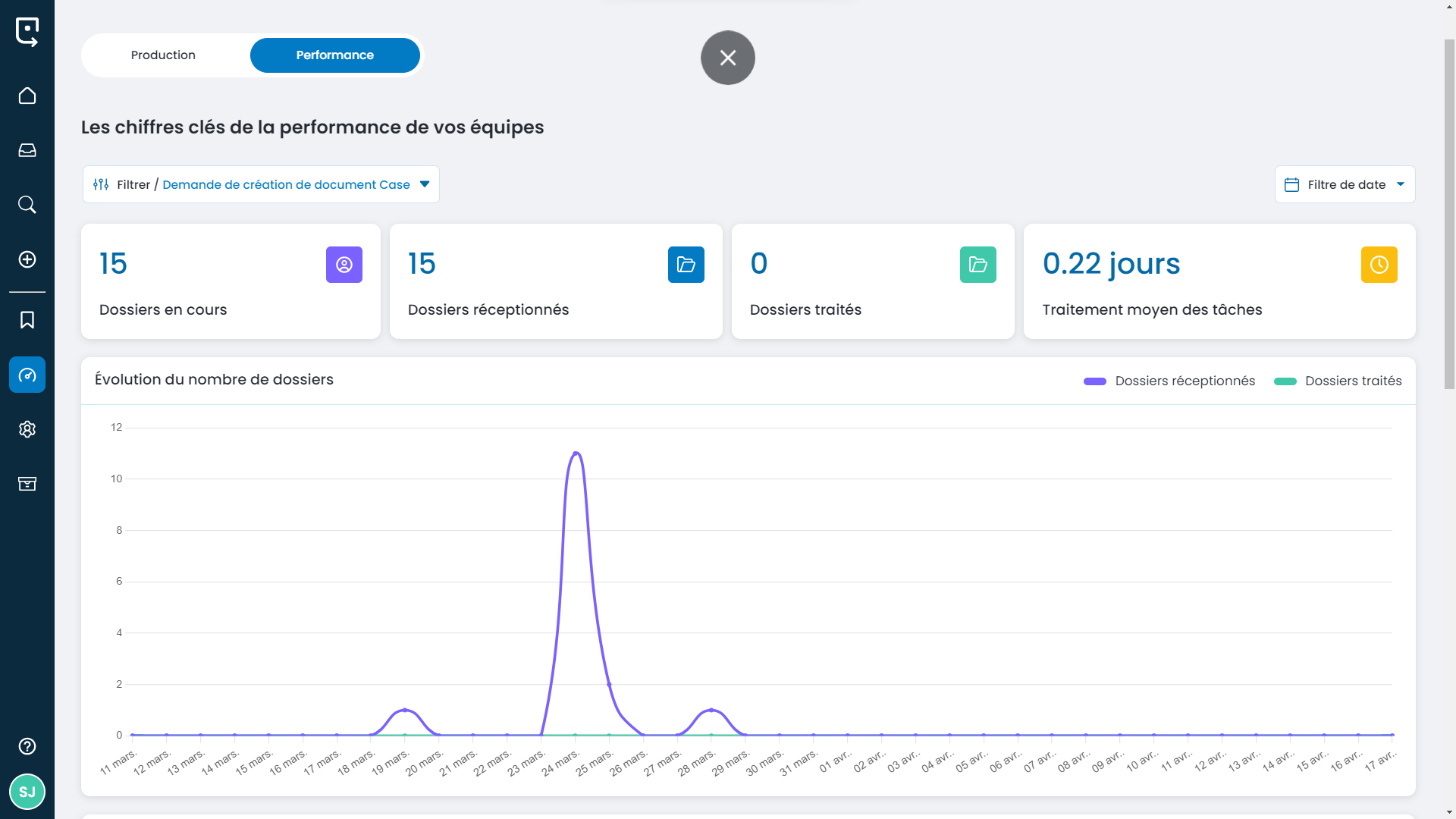Image resolution: width=1456 pixels, height=819 pixels.
Task: Click the Demande de création de document Case link
Action: pyautogui.click(x=286, y=184)
